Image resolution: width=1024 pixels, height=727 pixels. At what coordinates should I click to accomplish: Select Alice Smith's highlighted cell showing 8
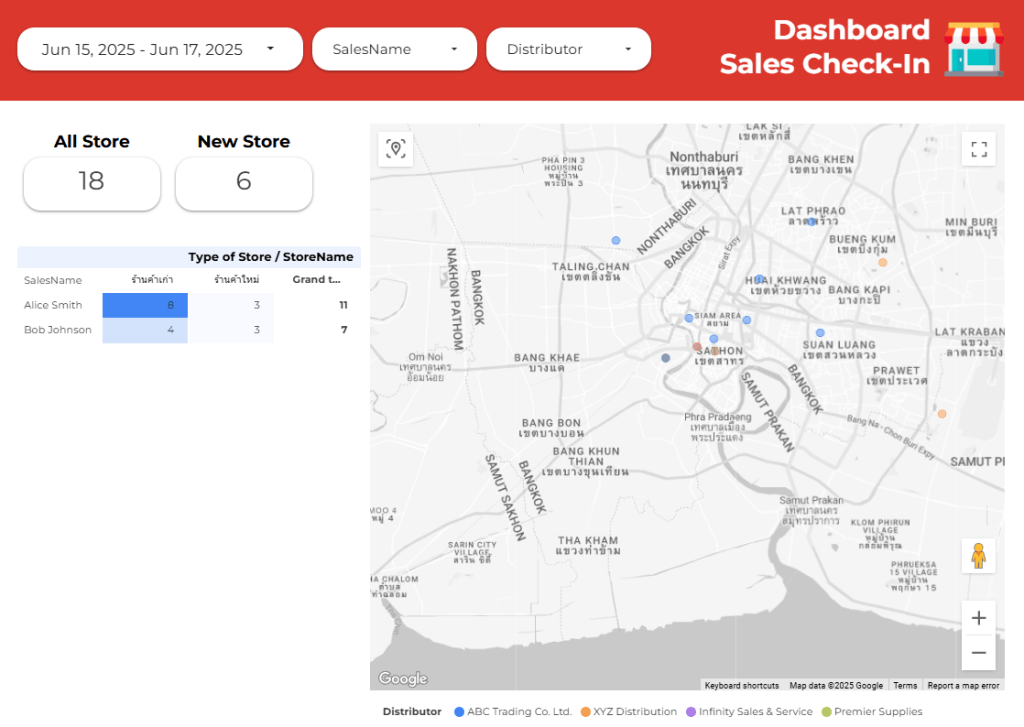pos(145,305)
